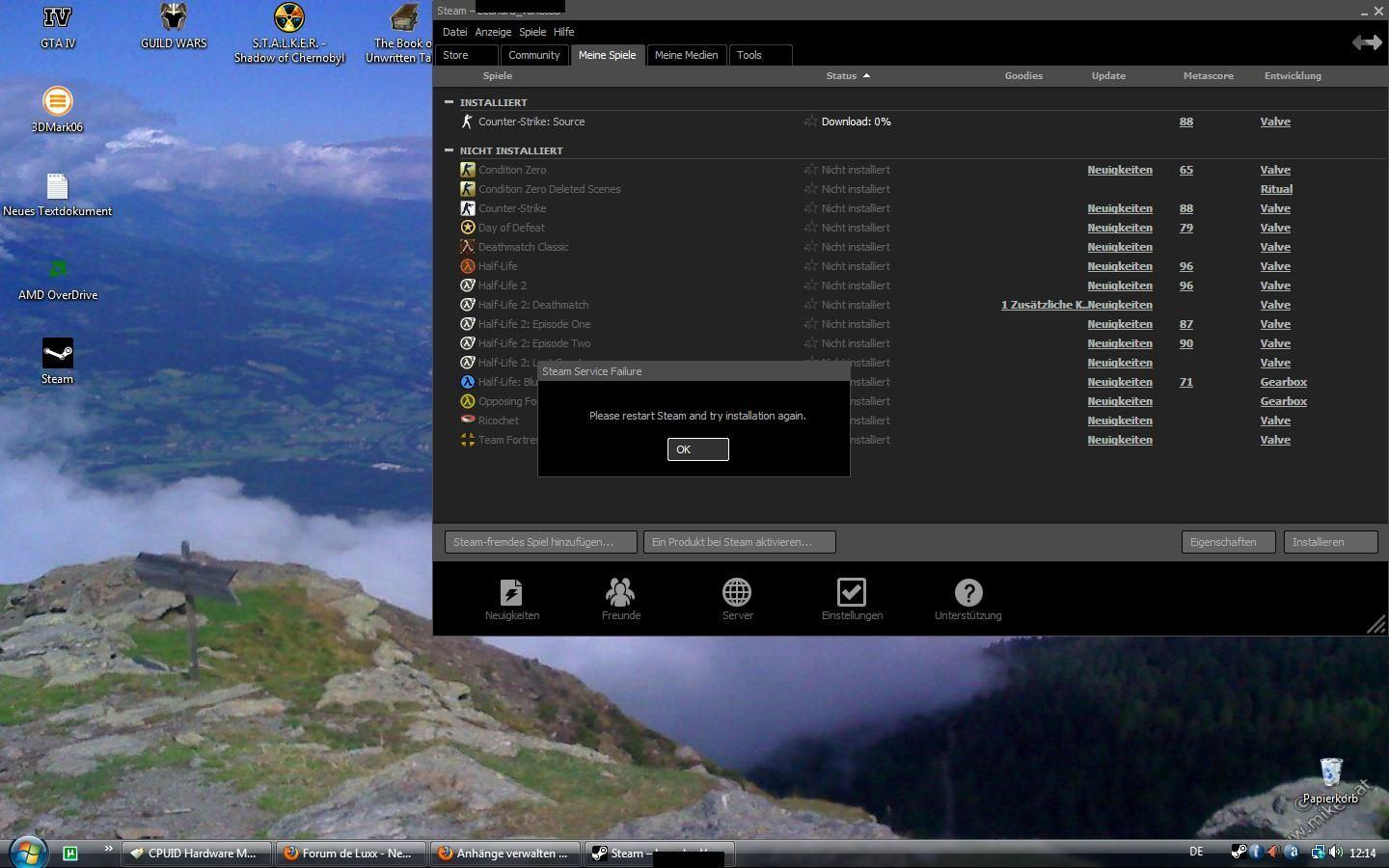This screenshot has width=1389, height=868.
Task: Show hidden taskbar quick launch chevron
Action: tap(108, 849)
